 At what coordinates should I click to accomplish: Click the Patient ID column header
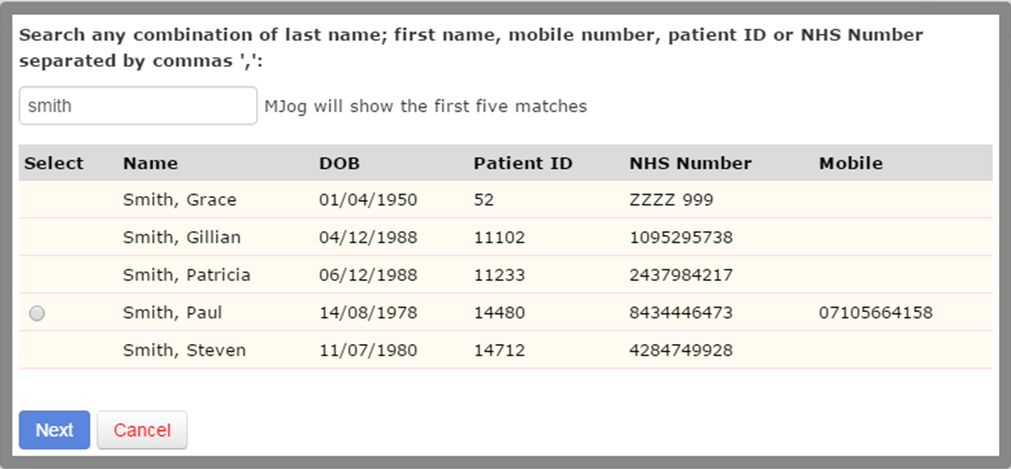point(522,163)
